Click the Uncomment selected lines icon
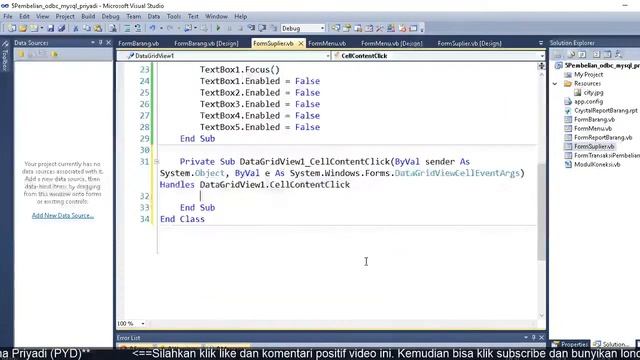Image resolution: width=640 pixels, height=360 pixels. (138, 28)
